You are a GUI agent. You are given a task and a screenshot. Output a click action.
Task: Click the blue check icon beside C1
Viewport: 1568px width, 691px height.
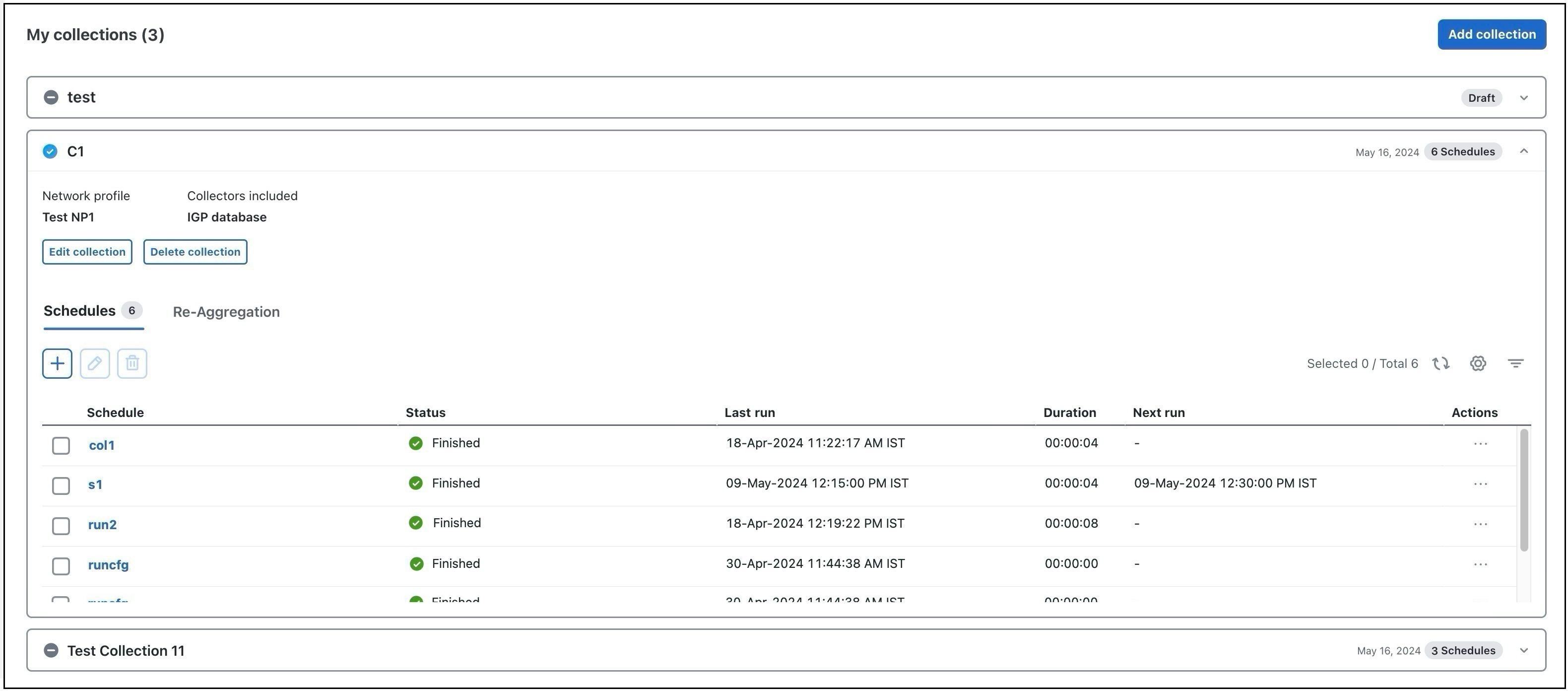[50, 151]
